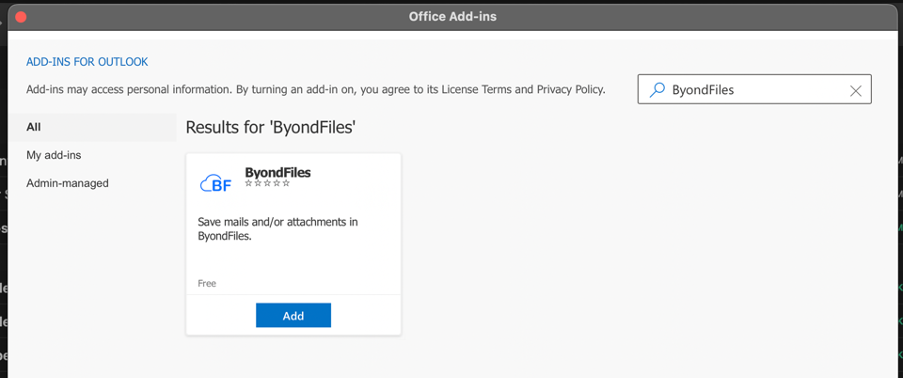Click the first rating star

(x=249, y=183)
